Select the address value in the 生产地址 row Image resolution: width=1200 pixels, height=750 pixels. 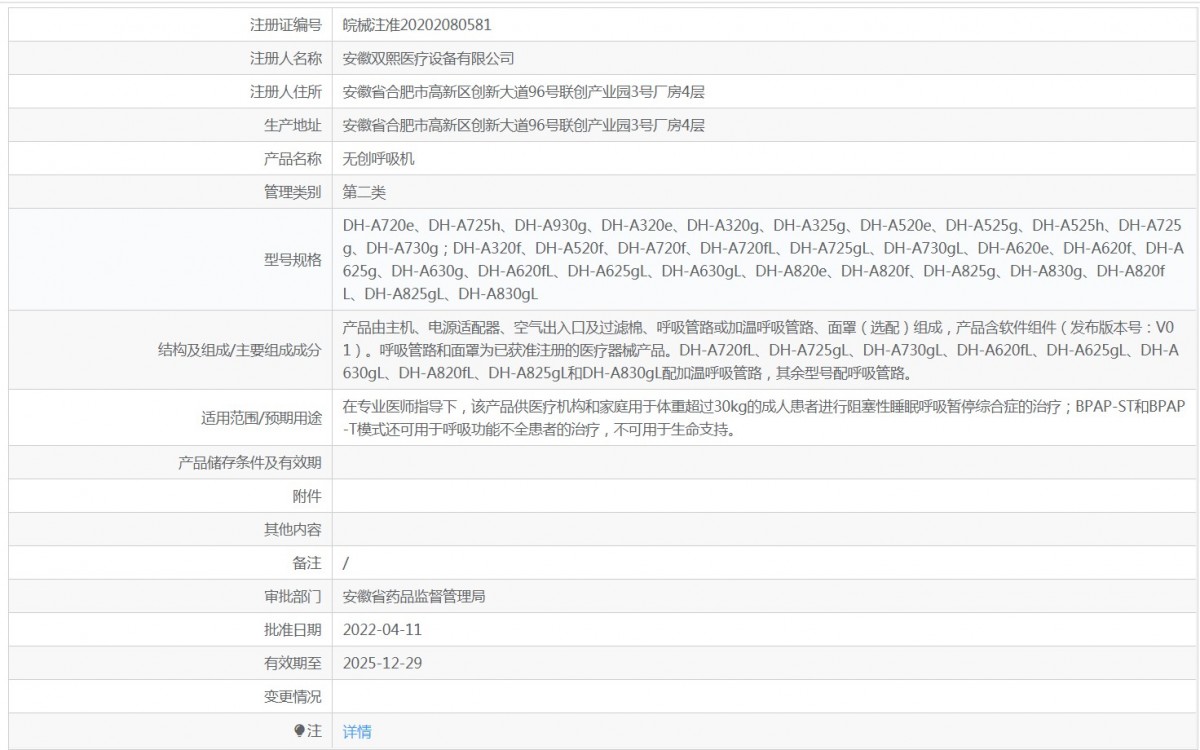(524, 125)
